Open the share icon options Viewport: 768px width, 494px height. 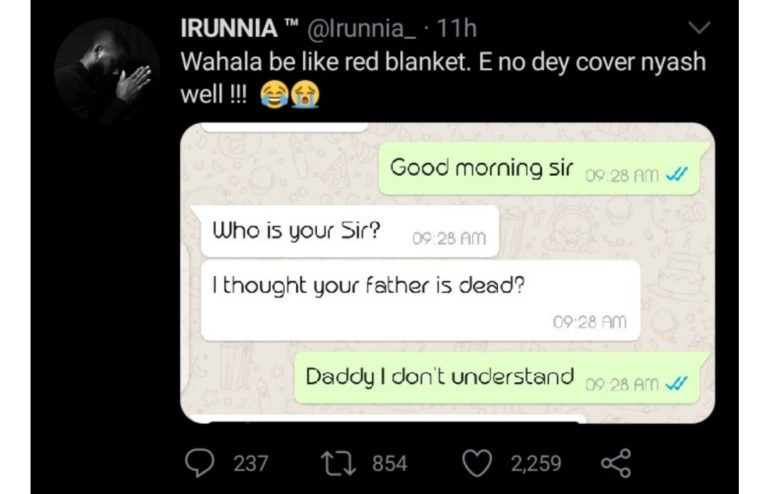point(616,463)
